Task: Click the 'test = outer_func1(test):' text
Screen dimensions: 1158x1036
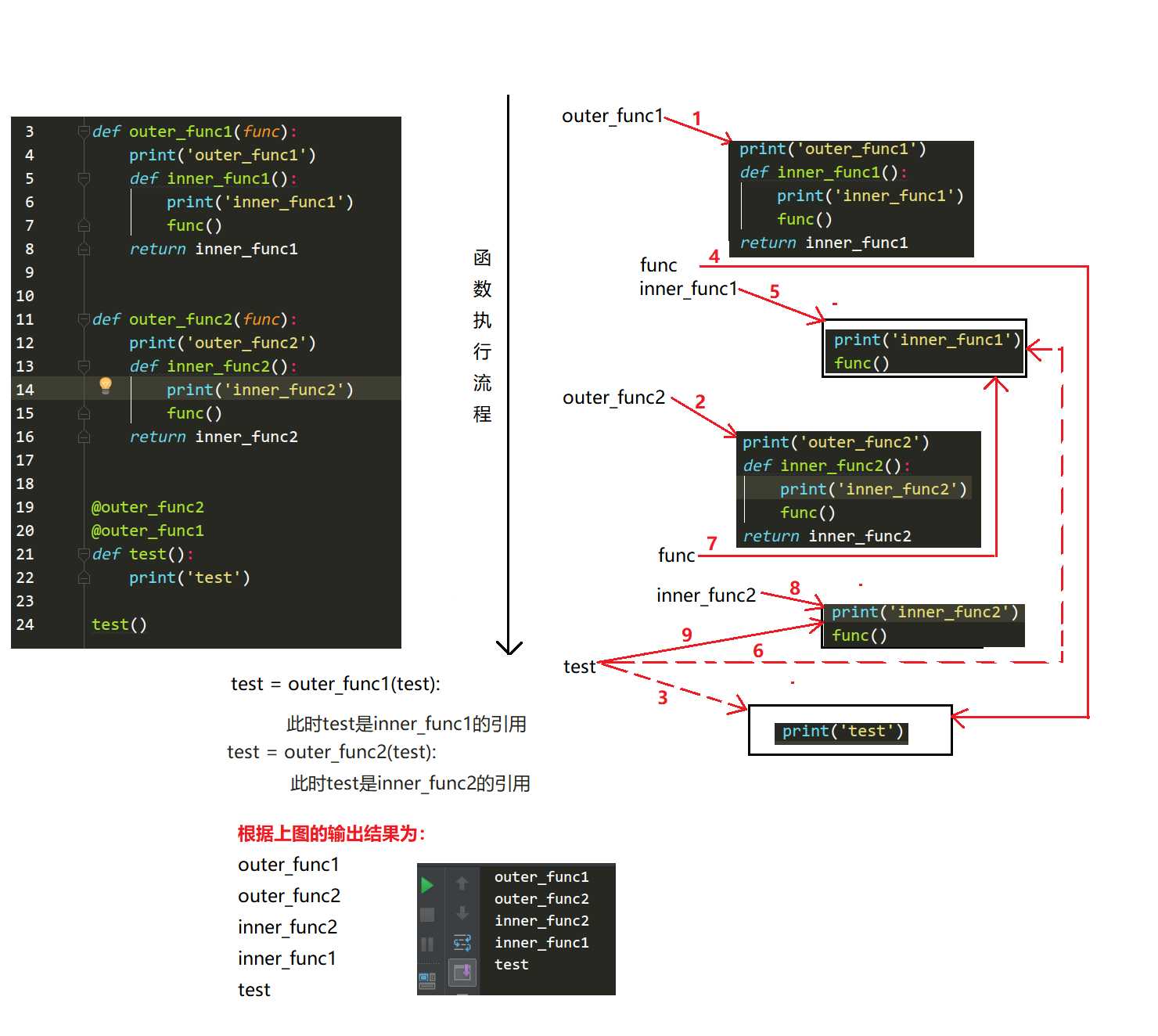Action: pos(336,685)
